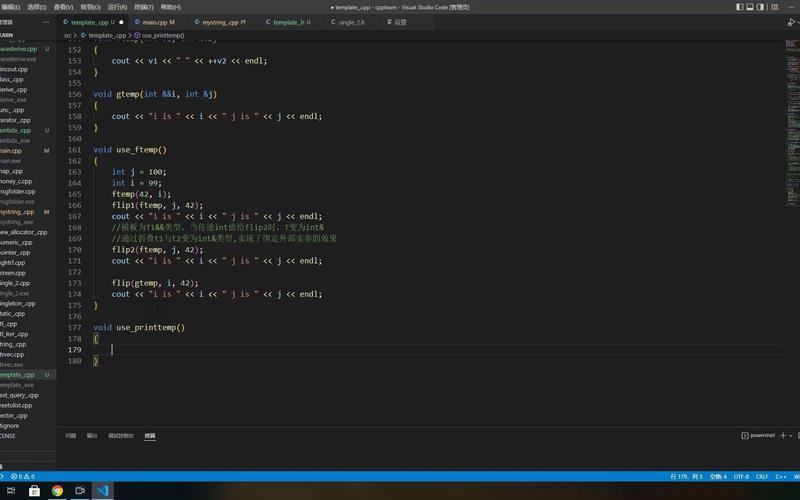
Task: Click the powershell terminal label
Action: click(758, 436)
